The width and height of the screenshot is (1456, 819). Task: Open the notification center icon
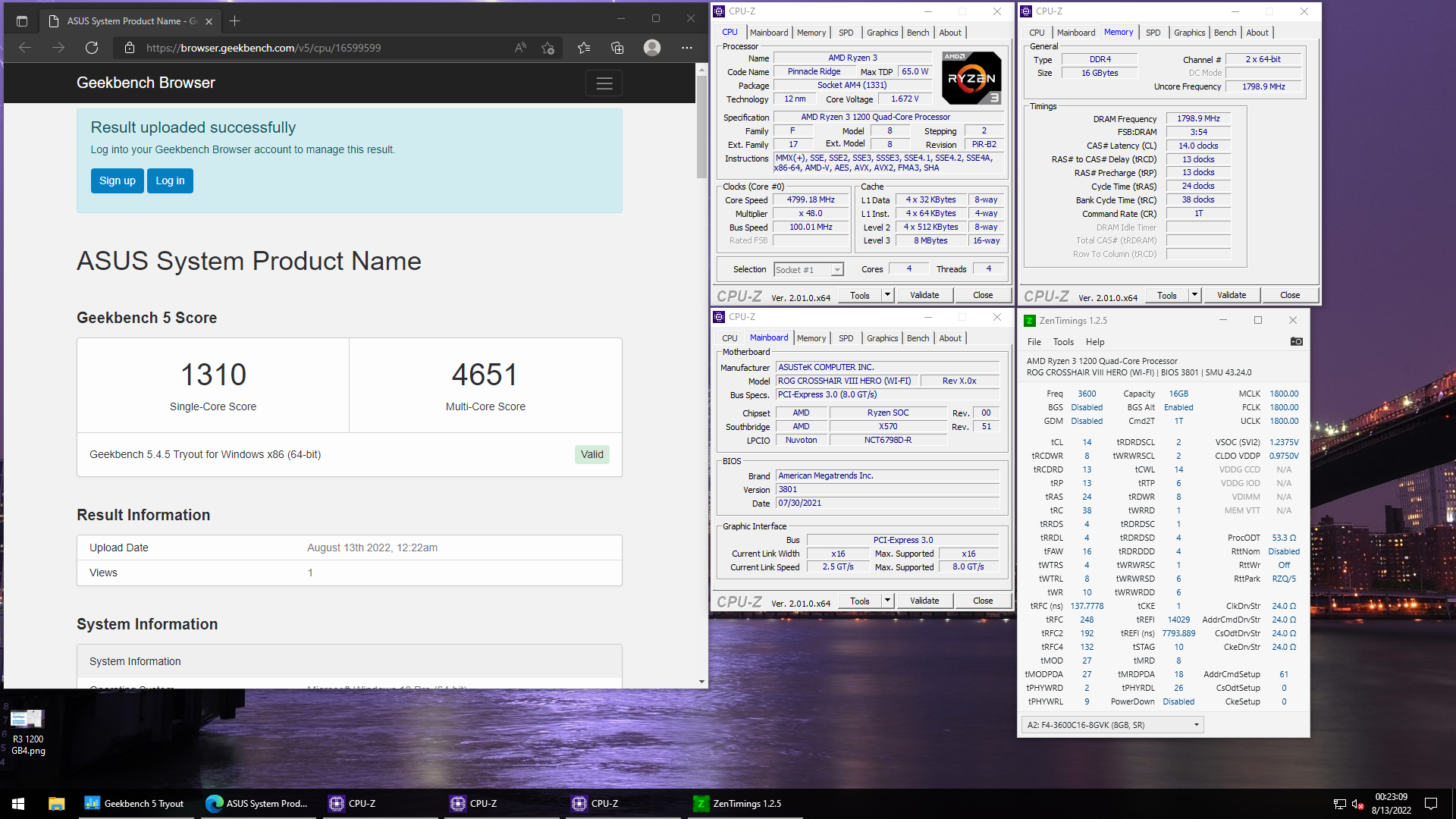1431,804
